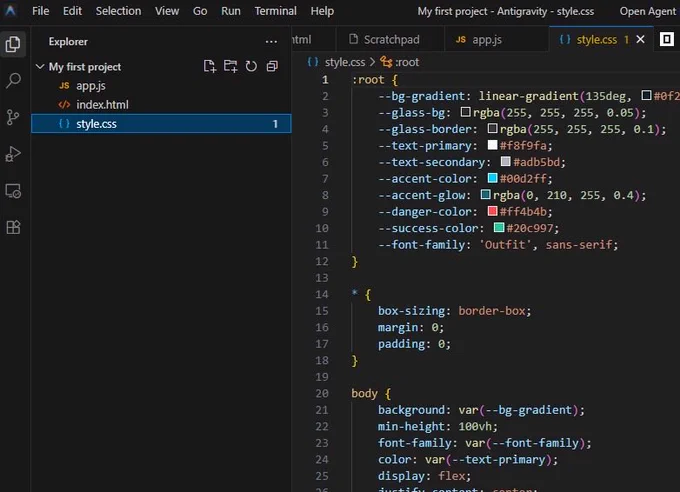
Task: Open color picker for --glass-bg swatch
Action: (465, 112)
